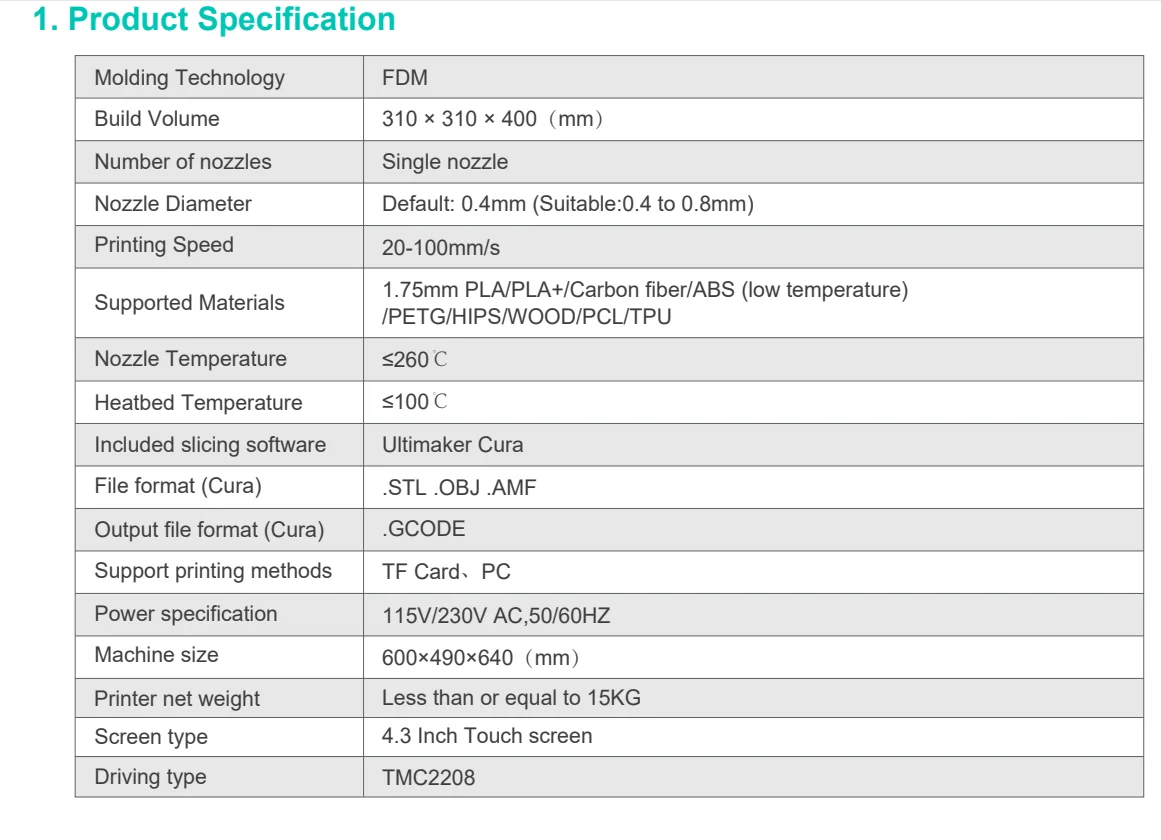
Task: Select the Heatbed Temperature label
Action: point(198,403)
